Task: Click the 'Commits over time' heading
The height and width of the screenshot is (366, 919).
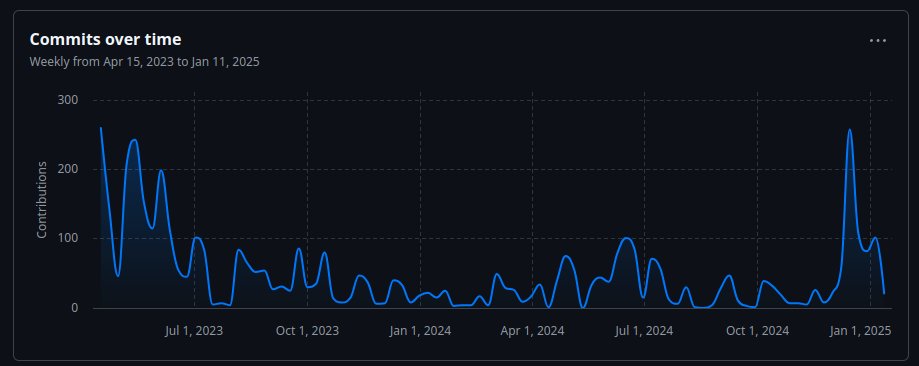Action: point(105,39)
